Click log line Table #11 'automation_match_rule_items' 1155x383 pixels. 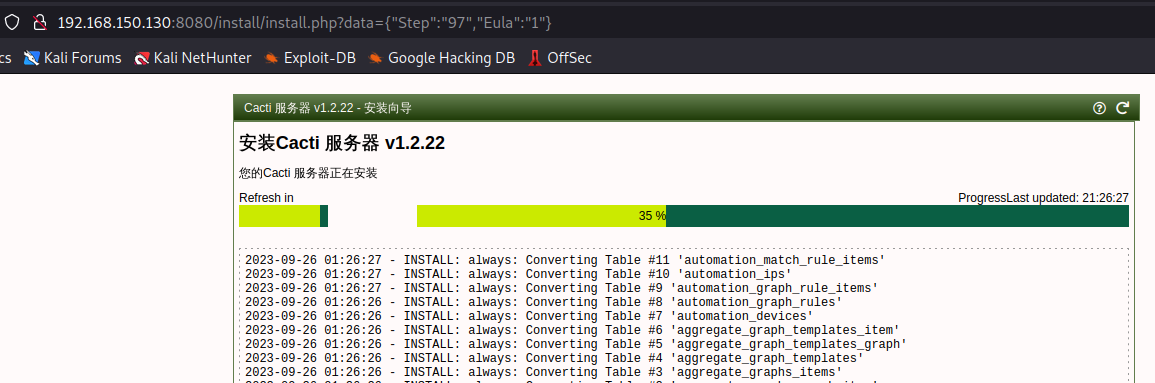565,260
